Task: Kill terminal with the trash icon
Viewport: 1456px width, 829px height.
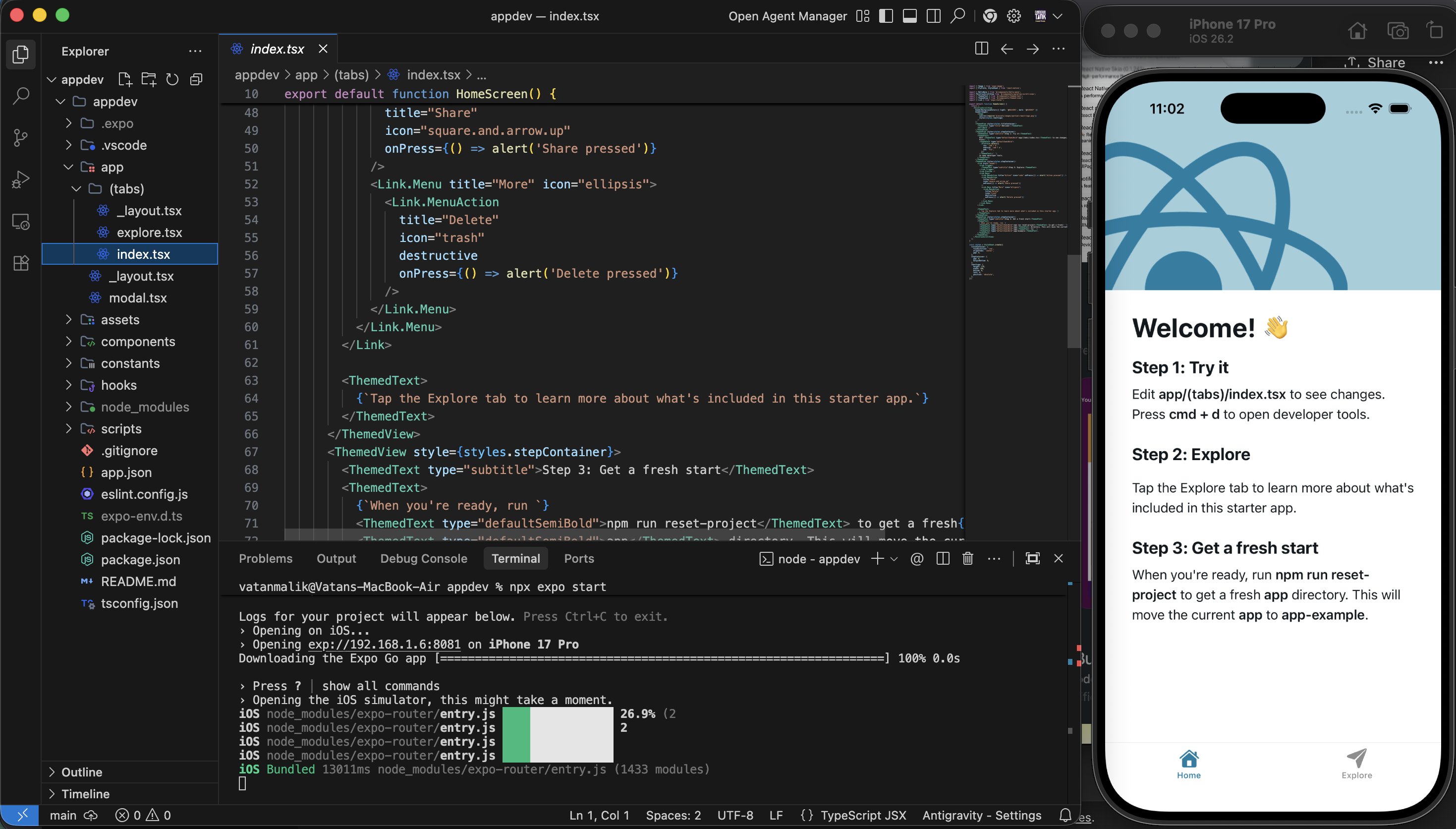Action: [967, 559]
